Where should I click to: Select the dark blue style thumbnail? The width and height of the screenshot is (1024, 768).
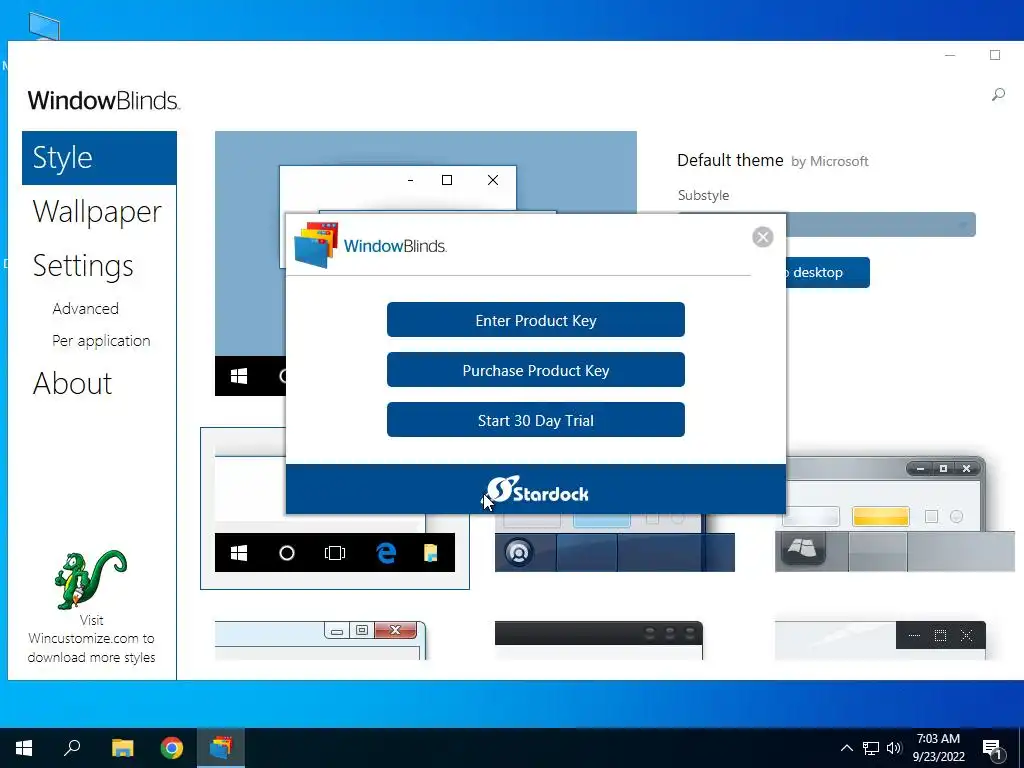615,543
